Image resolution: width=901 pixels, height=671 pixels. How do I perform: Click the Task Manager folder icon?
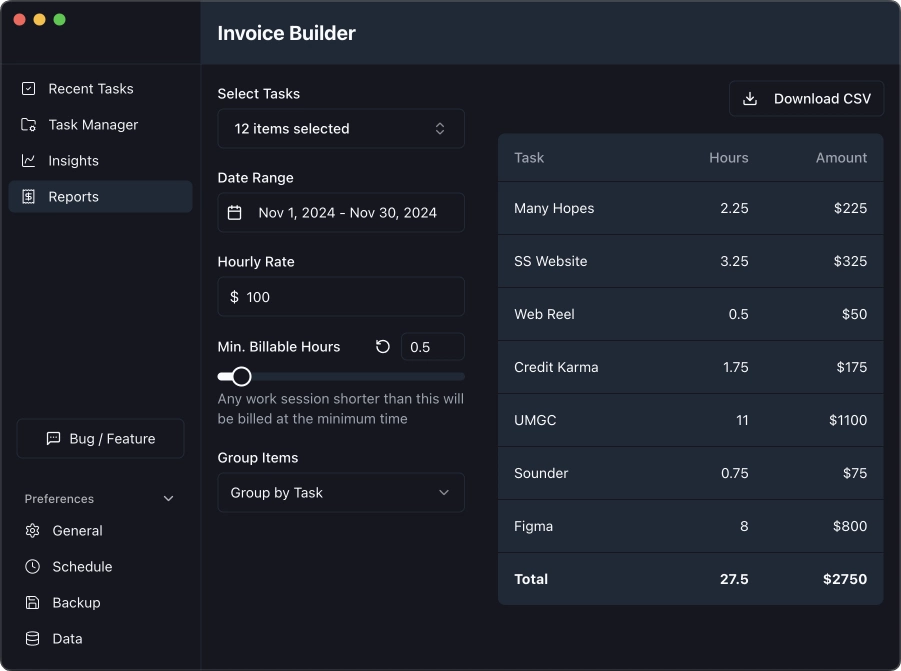click(28, 125)
